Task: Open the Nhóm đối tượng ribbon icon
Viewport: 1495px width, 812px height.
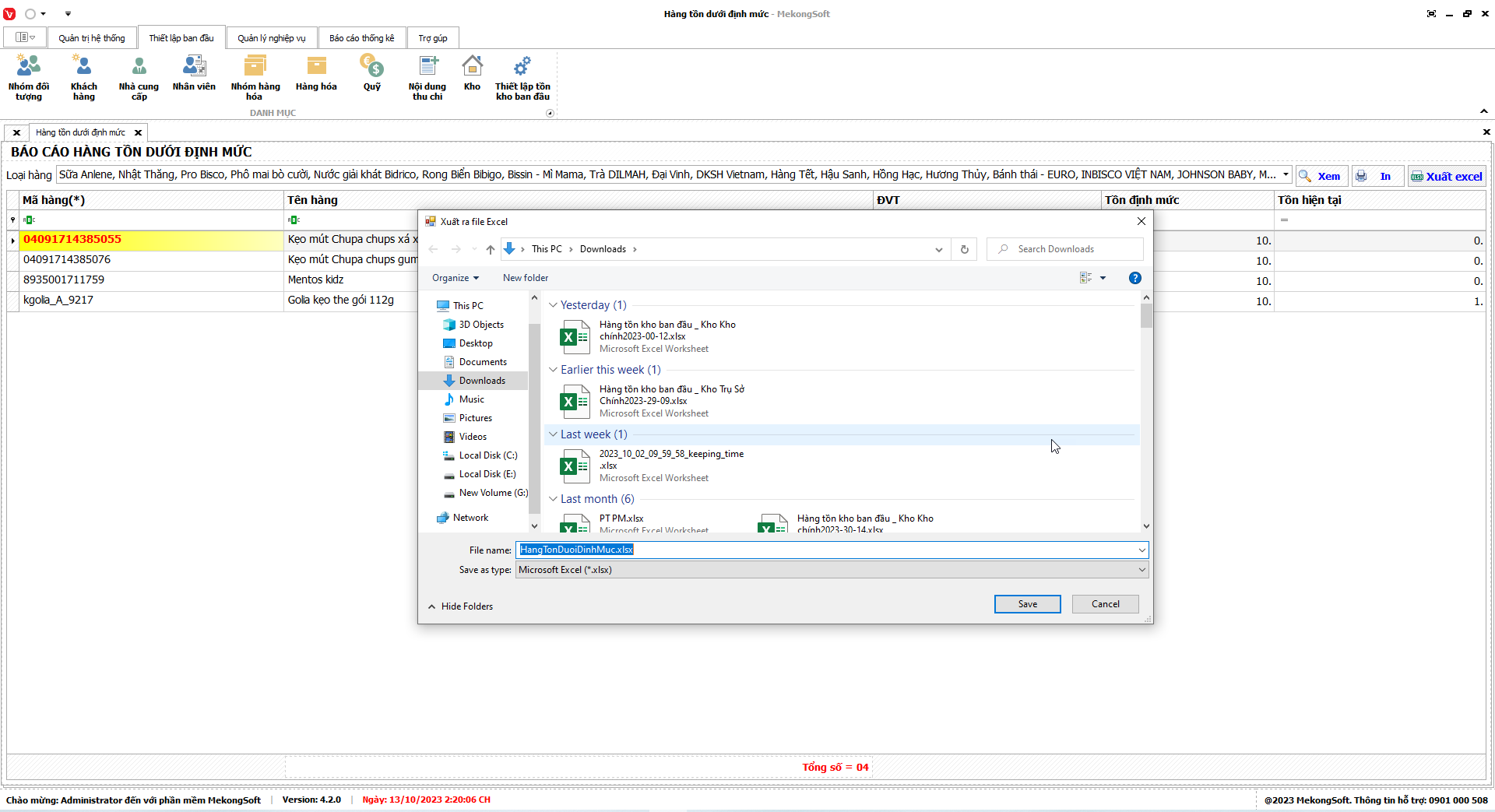Action: tap(29, 77)
